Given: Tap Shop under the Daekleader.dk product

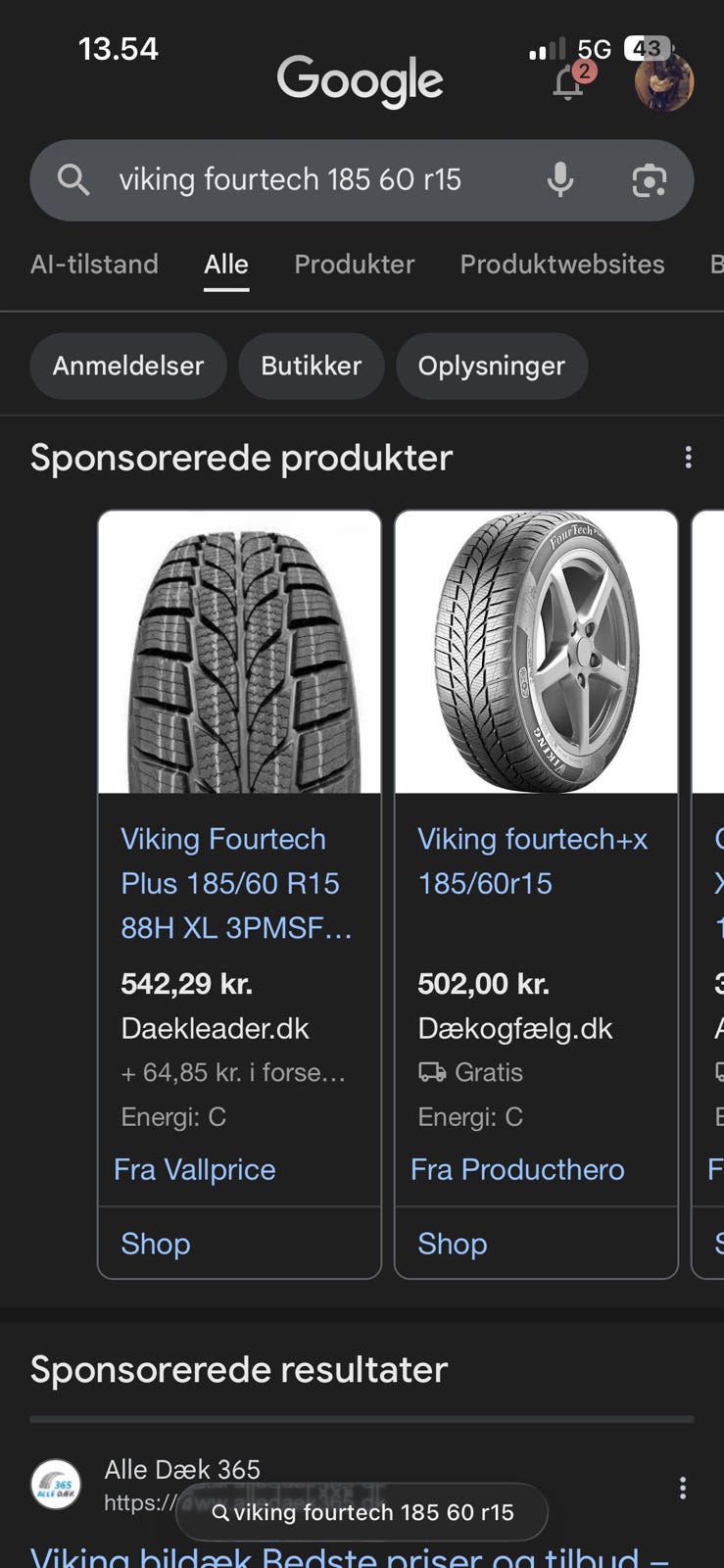Looking at the screenshot, I should [x=156, y=1244].
